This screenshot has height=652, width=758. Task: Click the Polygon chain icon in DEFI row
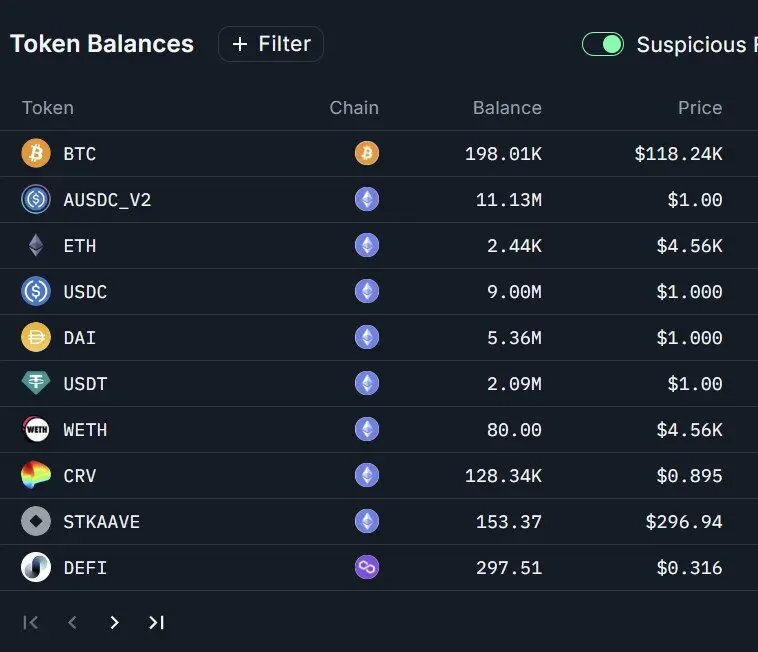click(367, 567)
